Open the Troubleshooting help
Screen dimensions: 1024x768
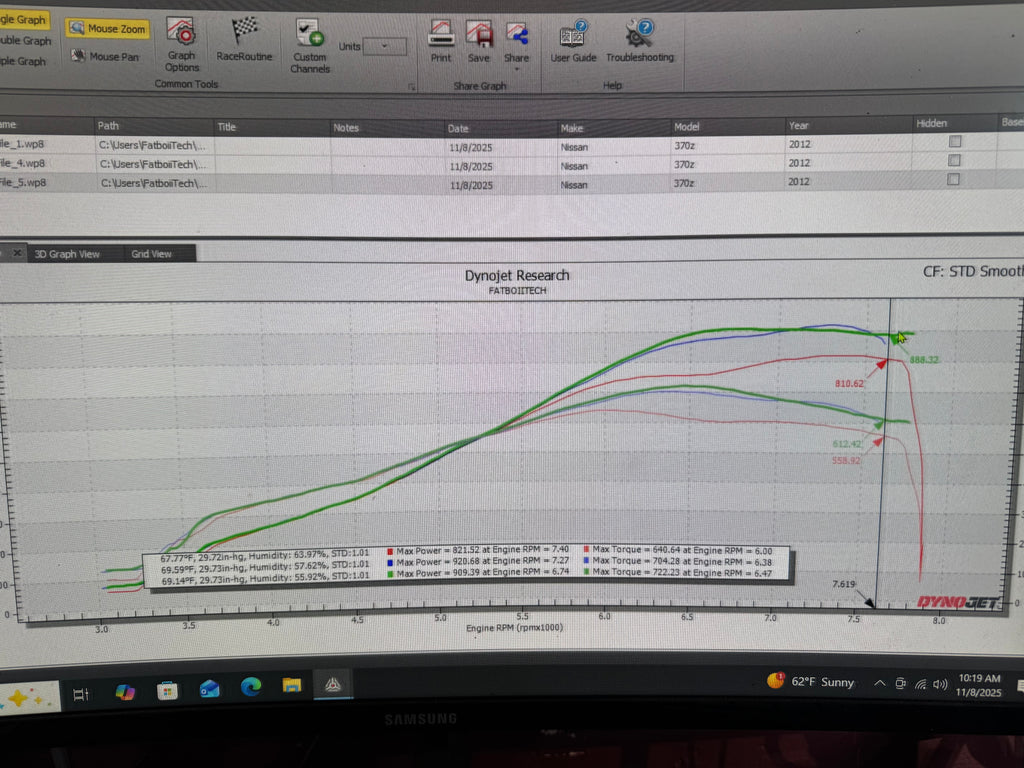coord(639,43)
